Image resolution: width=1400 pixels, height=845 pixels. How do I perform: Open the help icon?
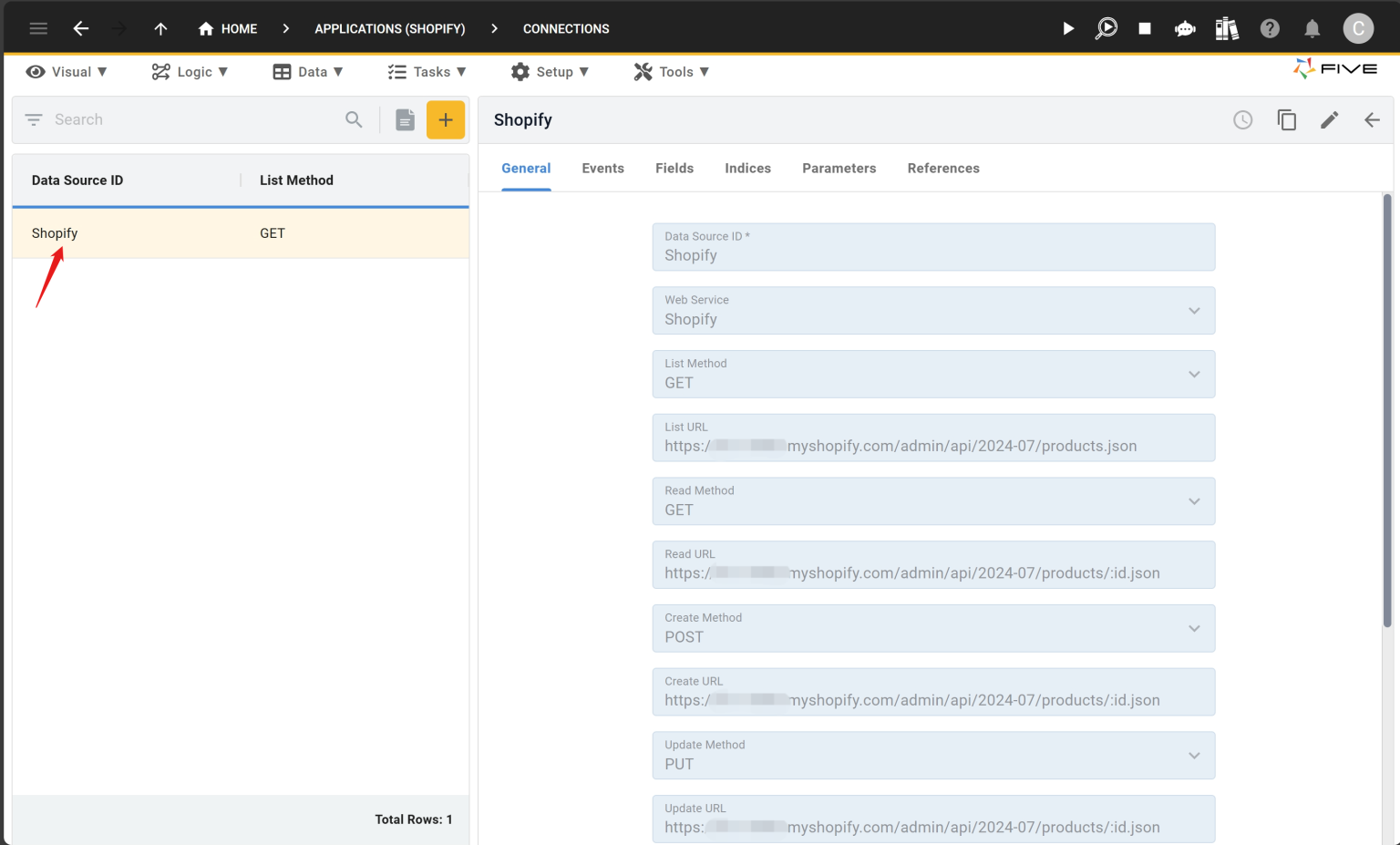pos(1270,28)
